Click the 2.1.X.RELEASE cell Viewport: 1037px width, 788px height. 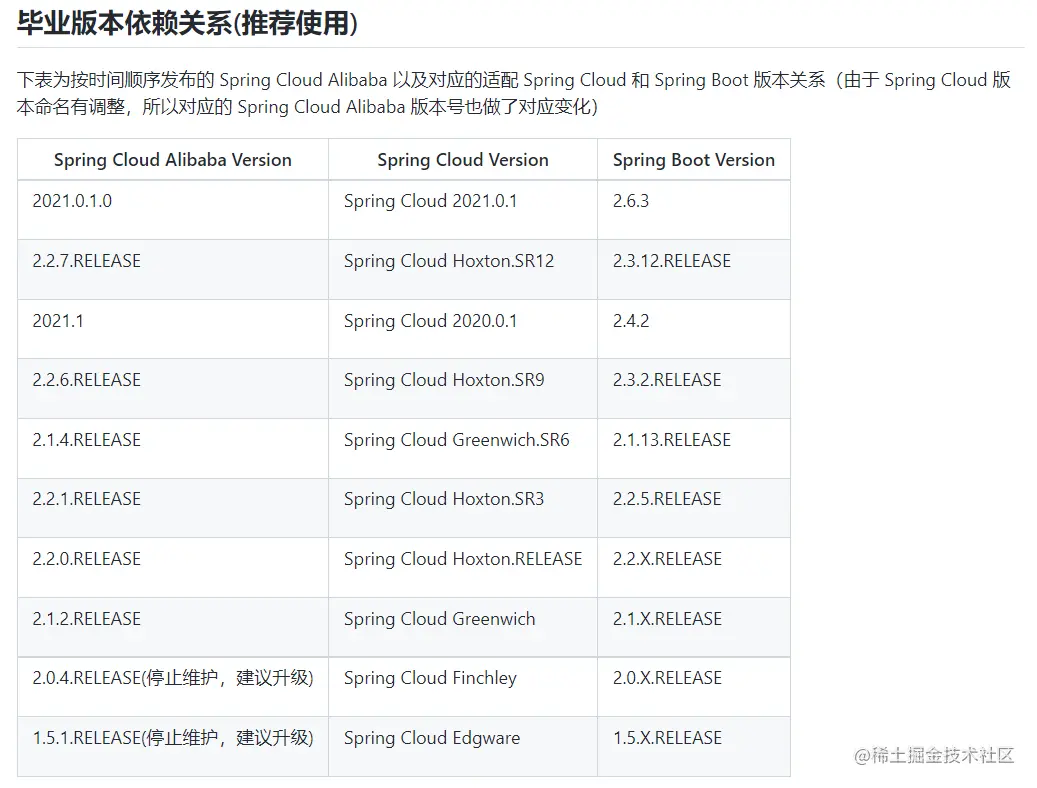694,627
